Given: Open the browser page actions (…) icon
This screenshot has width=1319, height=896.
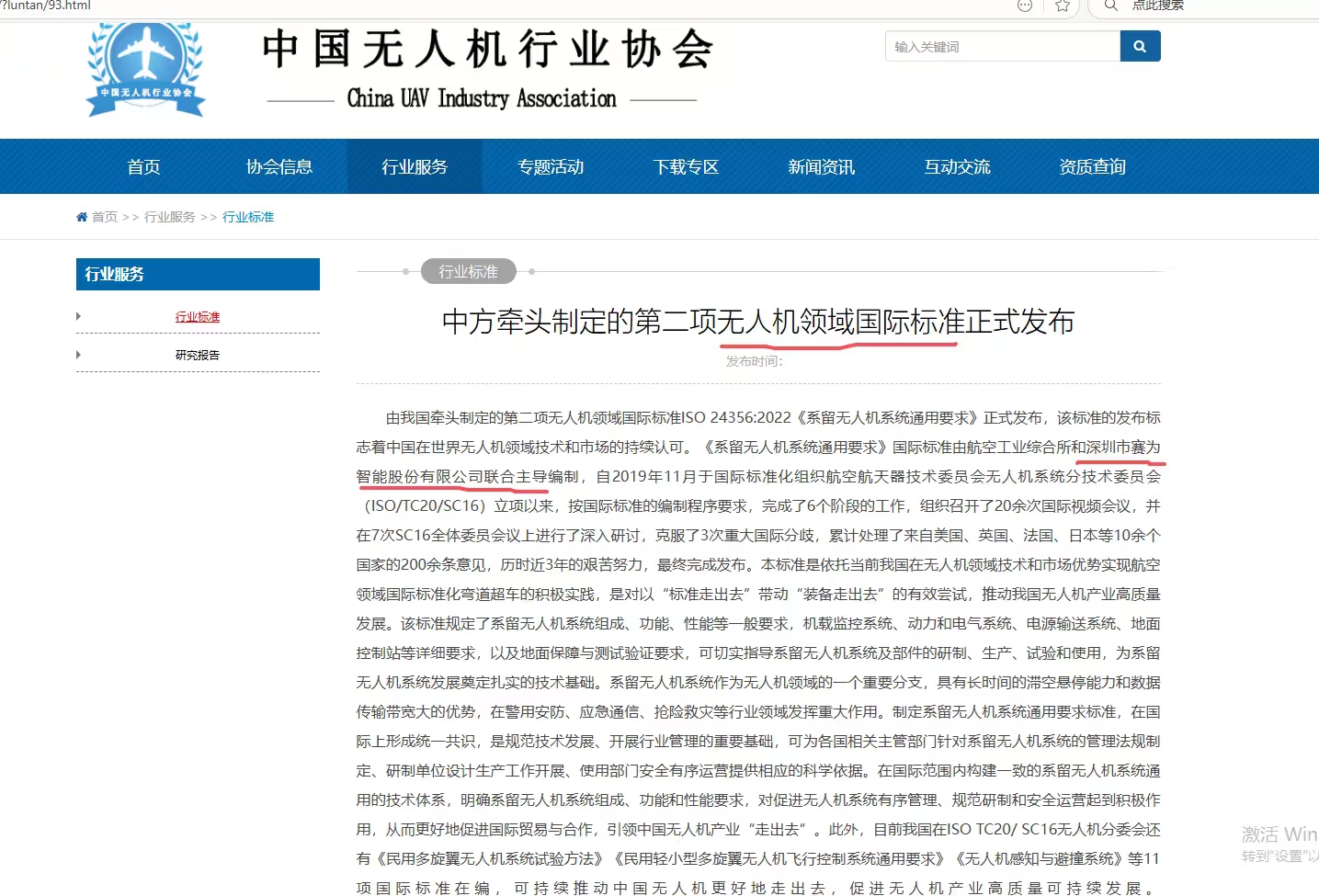Looking at the screenshot, I should tap(1025, 6).
